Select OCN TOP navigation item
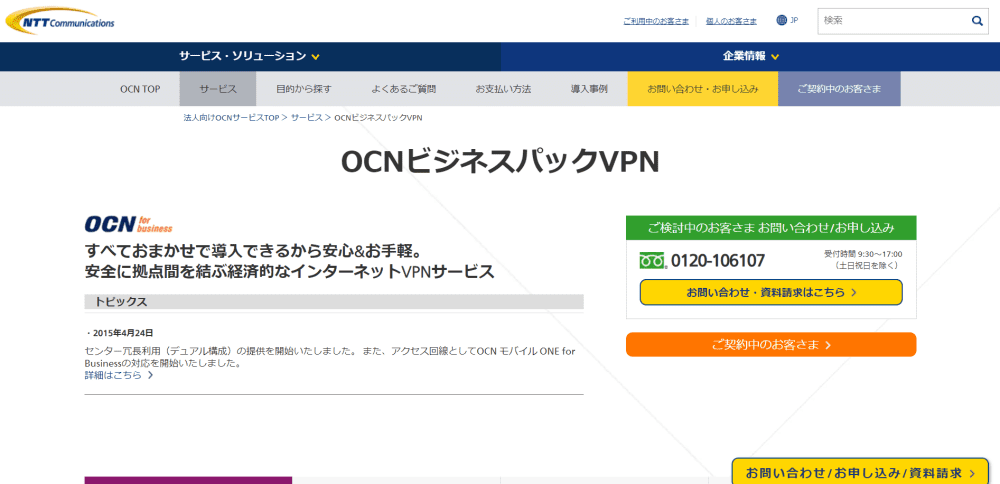 coord(140,89)
